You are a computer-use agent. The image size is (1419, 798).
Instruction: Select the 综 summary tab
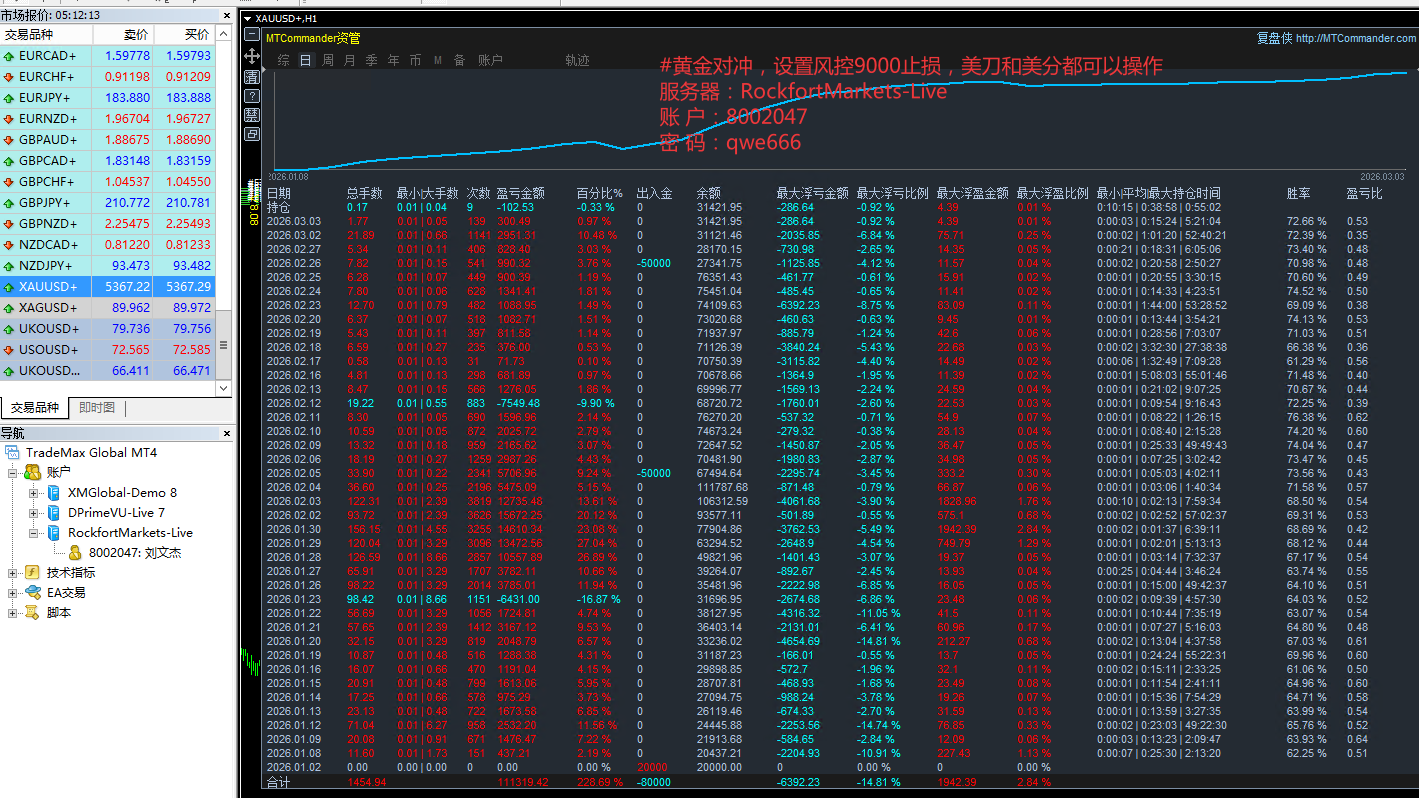pos(284,61)
